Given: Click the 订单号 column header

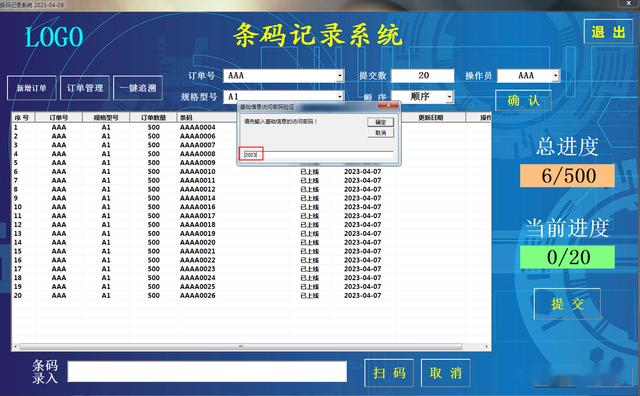Looking at the screenshot, I should 59,118.
